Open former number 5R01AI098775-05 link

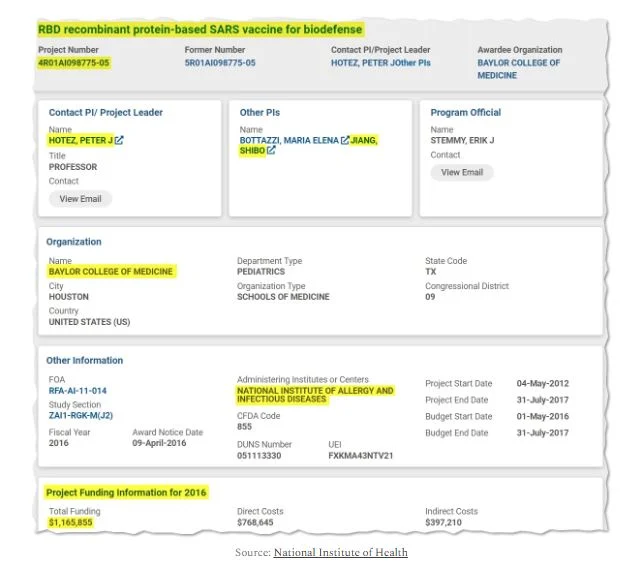pyautogui.click(x=220, y=63)
